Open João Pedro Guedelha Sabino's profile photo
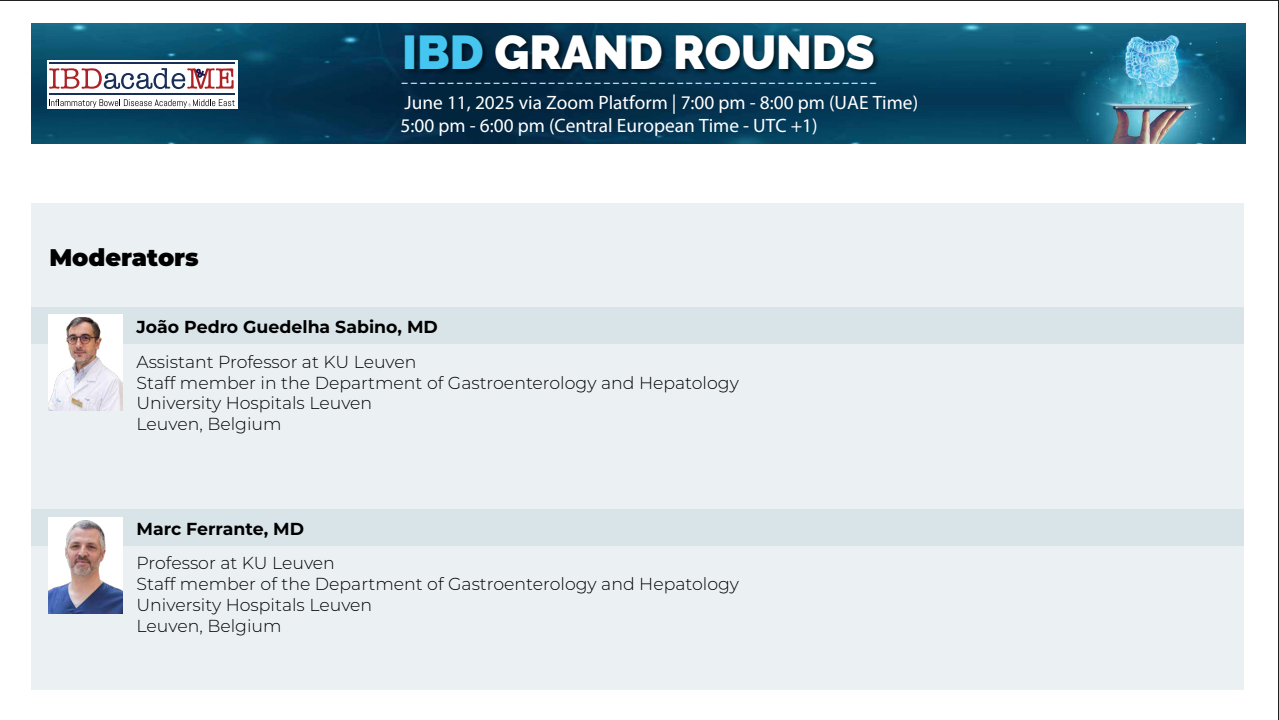 tap(85, 363)
